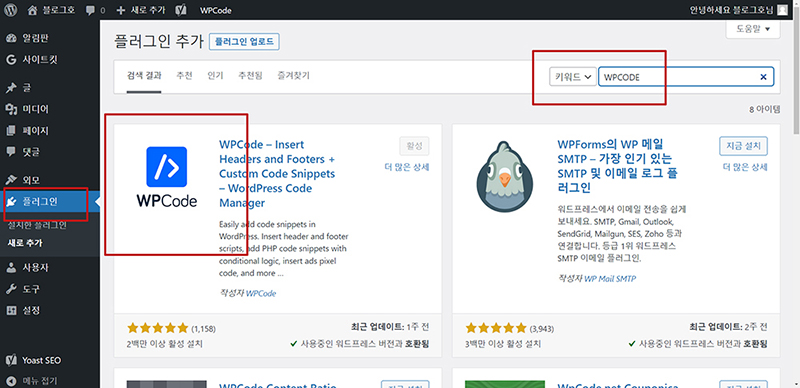Screen dimensions: 800x388
Task: Switch to the 추천됨 tab
Action: click(x=250, y=76)
